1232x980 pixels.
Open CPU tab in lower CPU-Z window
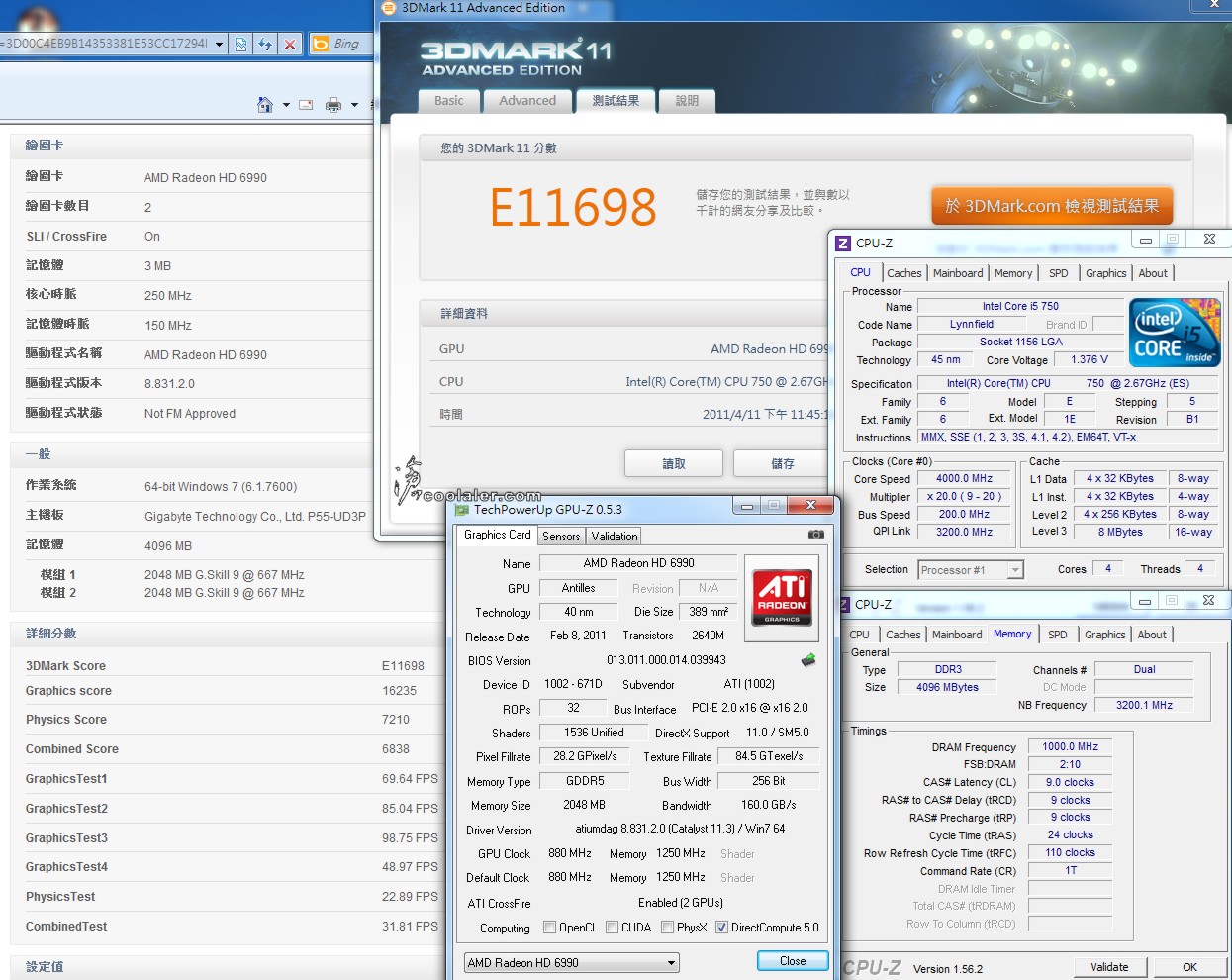tap(860, 635)
